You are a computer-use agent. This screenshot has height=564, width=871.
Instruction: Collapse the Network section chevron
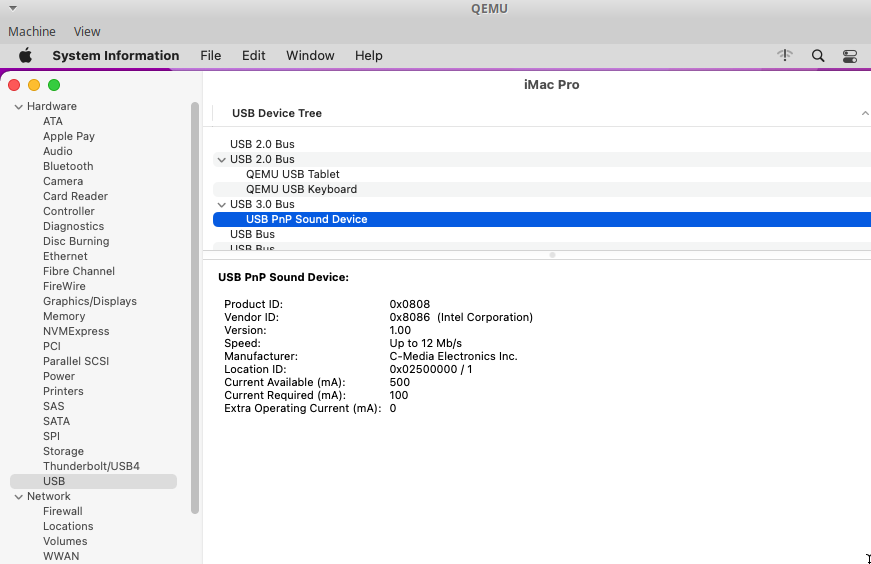click(18, 497)
